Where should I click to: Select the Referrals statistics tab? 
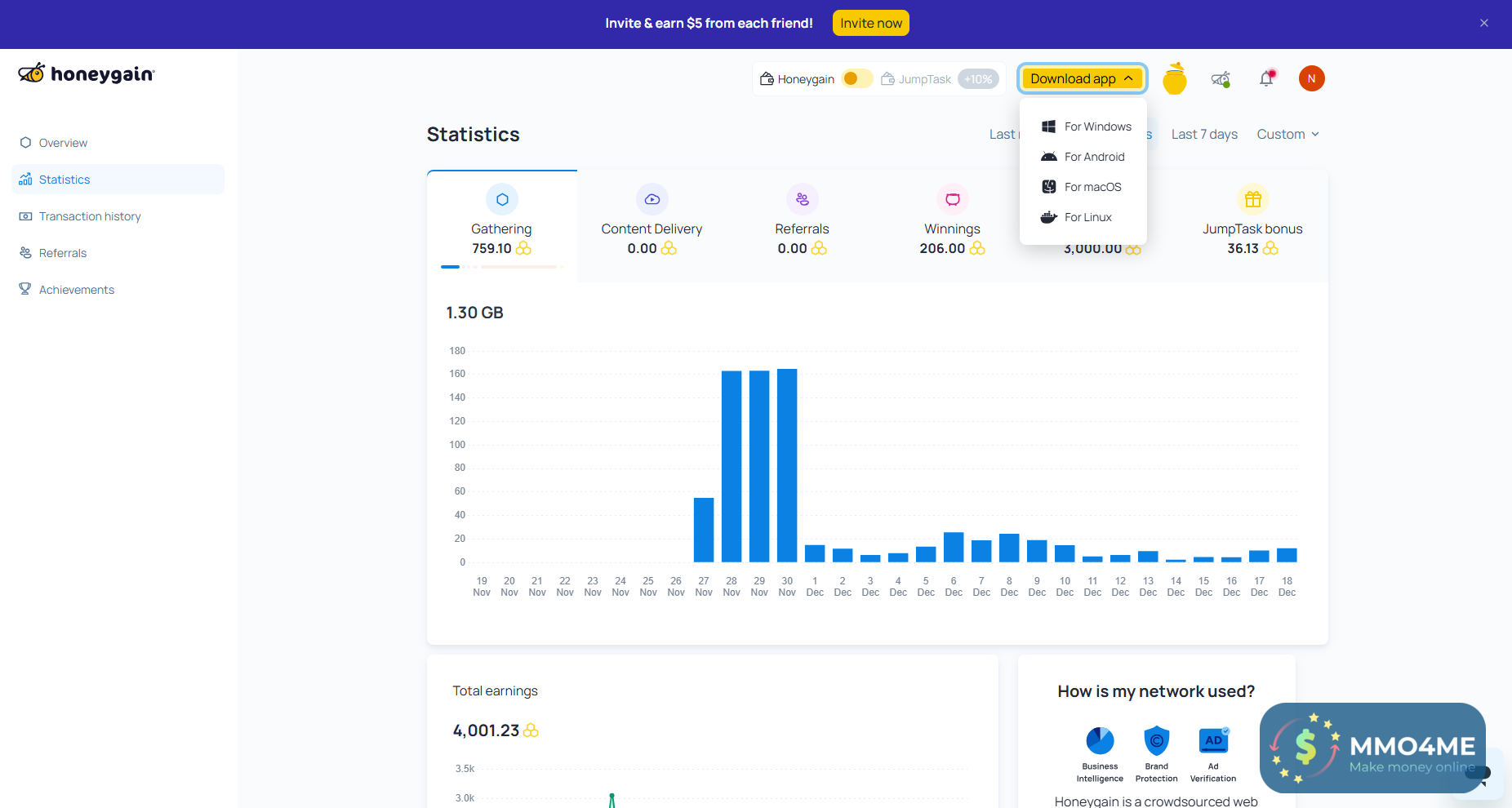pyautogui.click(x=803, y=226)
